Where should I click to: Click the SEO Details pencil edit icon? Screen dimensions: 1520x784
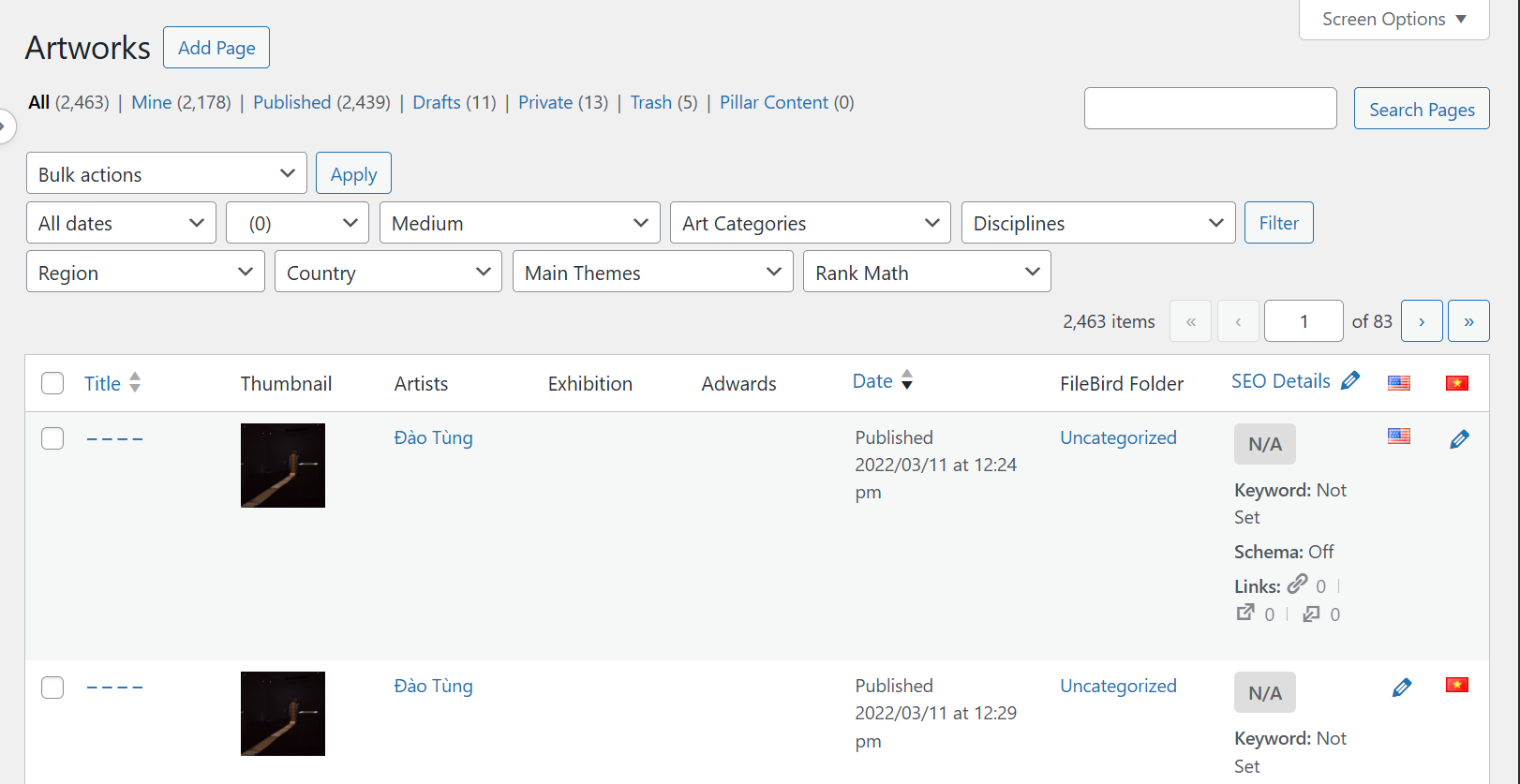click(x=1350, y=380)
